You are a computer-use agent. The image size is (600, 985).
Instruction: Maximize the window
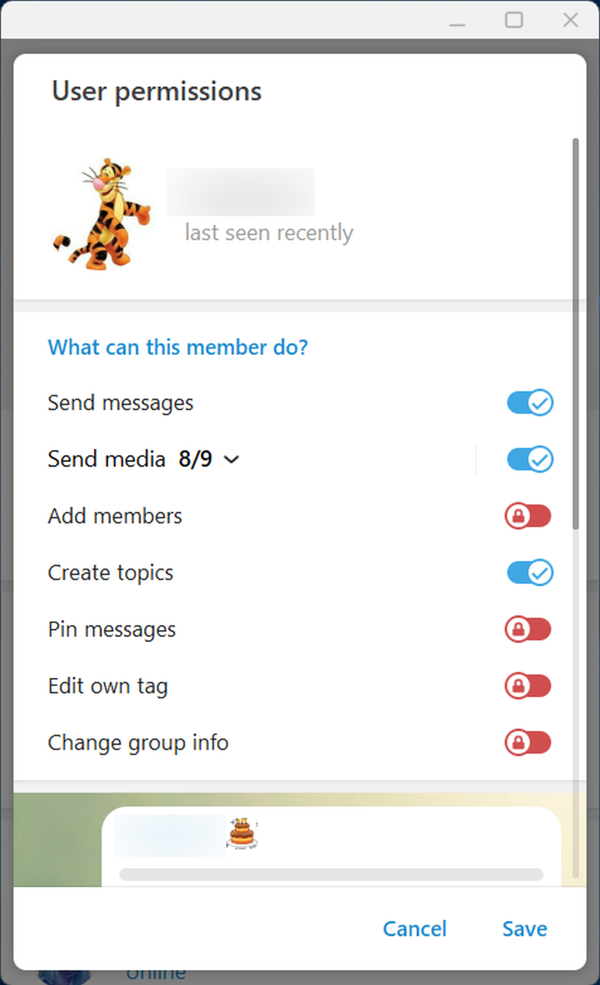pos(514,20)
